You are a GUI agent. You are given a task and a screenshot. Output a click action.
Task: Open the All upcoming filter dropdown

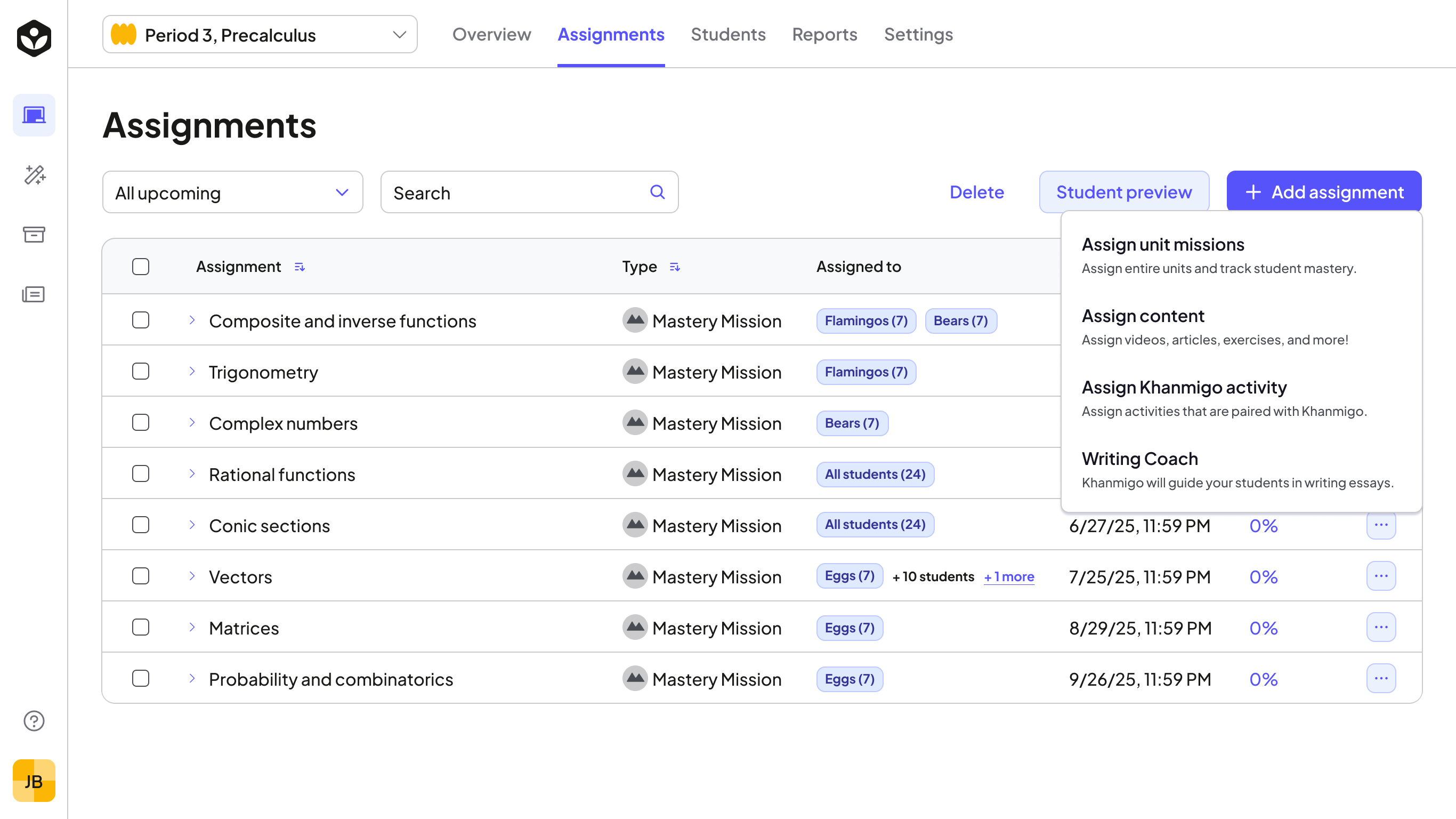[233, 192]
